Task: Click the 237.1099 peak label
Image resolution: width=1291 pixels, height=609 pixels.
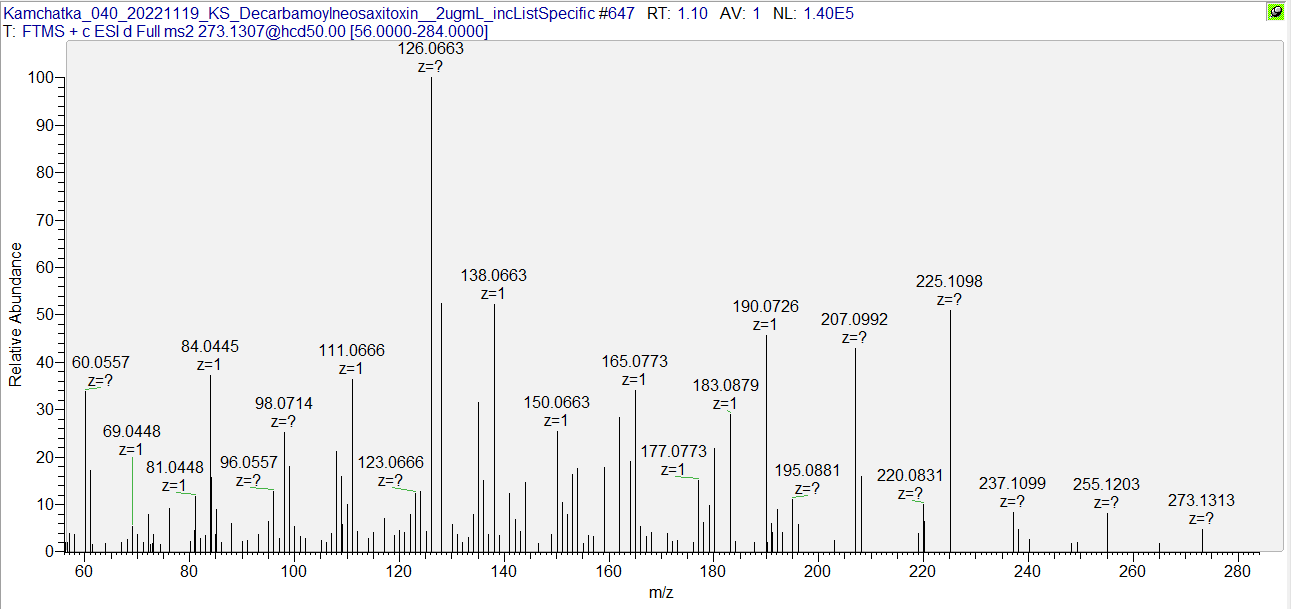Action: pyautogui.click(x=1012, y=484)
